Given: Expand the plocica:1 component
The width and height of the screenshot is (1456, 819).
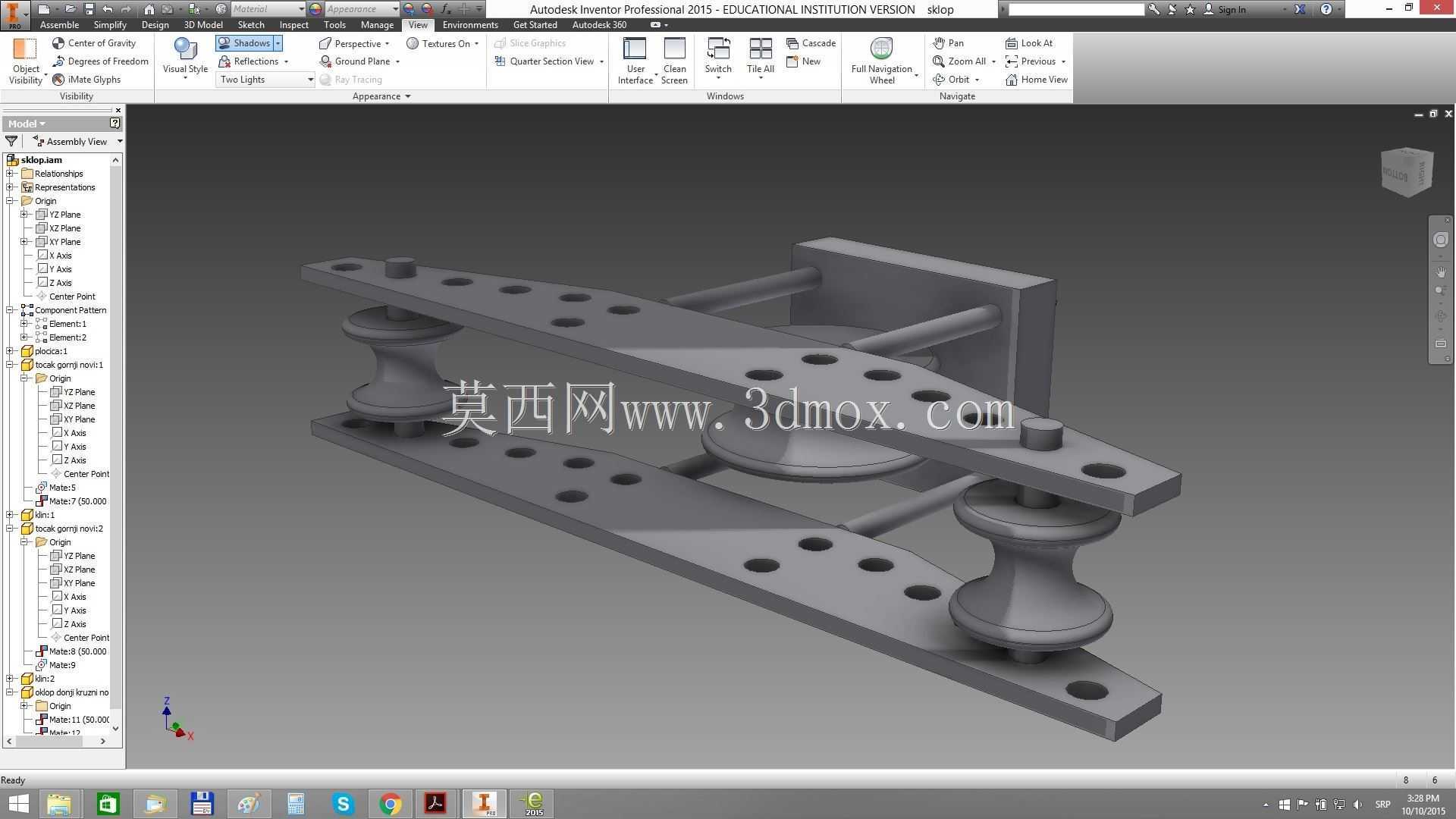Looking at the screenshot, I should pos(11,351).
